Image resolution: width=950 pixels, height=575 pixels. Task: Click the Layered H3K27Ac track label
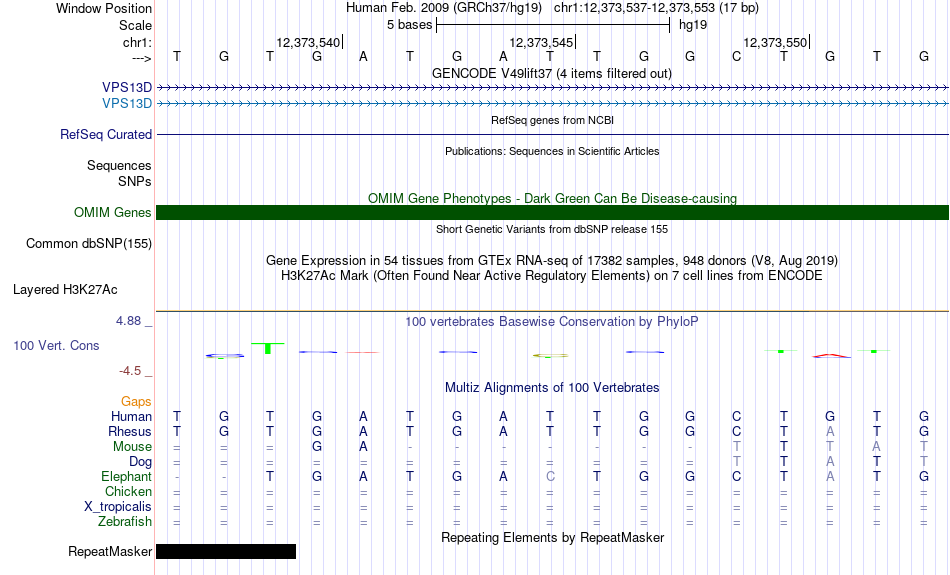point(65,290)
